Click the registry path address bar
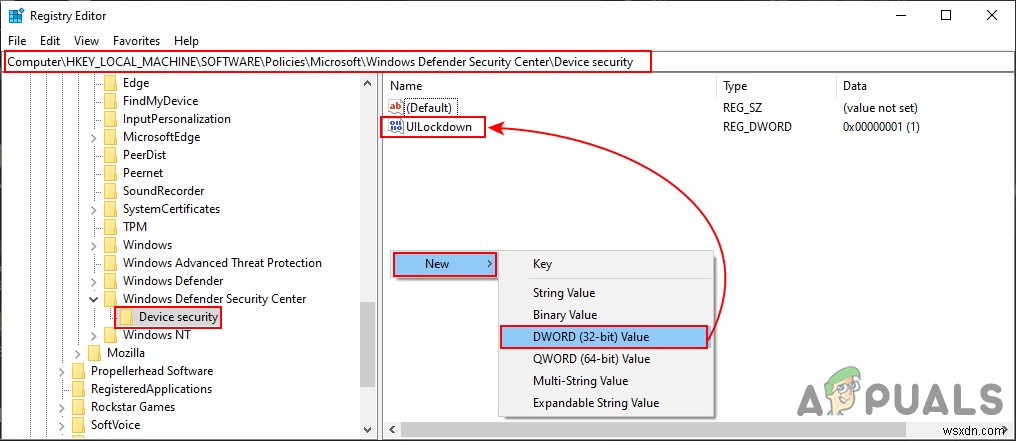Viewport: 1016px width, 441px height. [x=508, y=62]
